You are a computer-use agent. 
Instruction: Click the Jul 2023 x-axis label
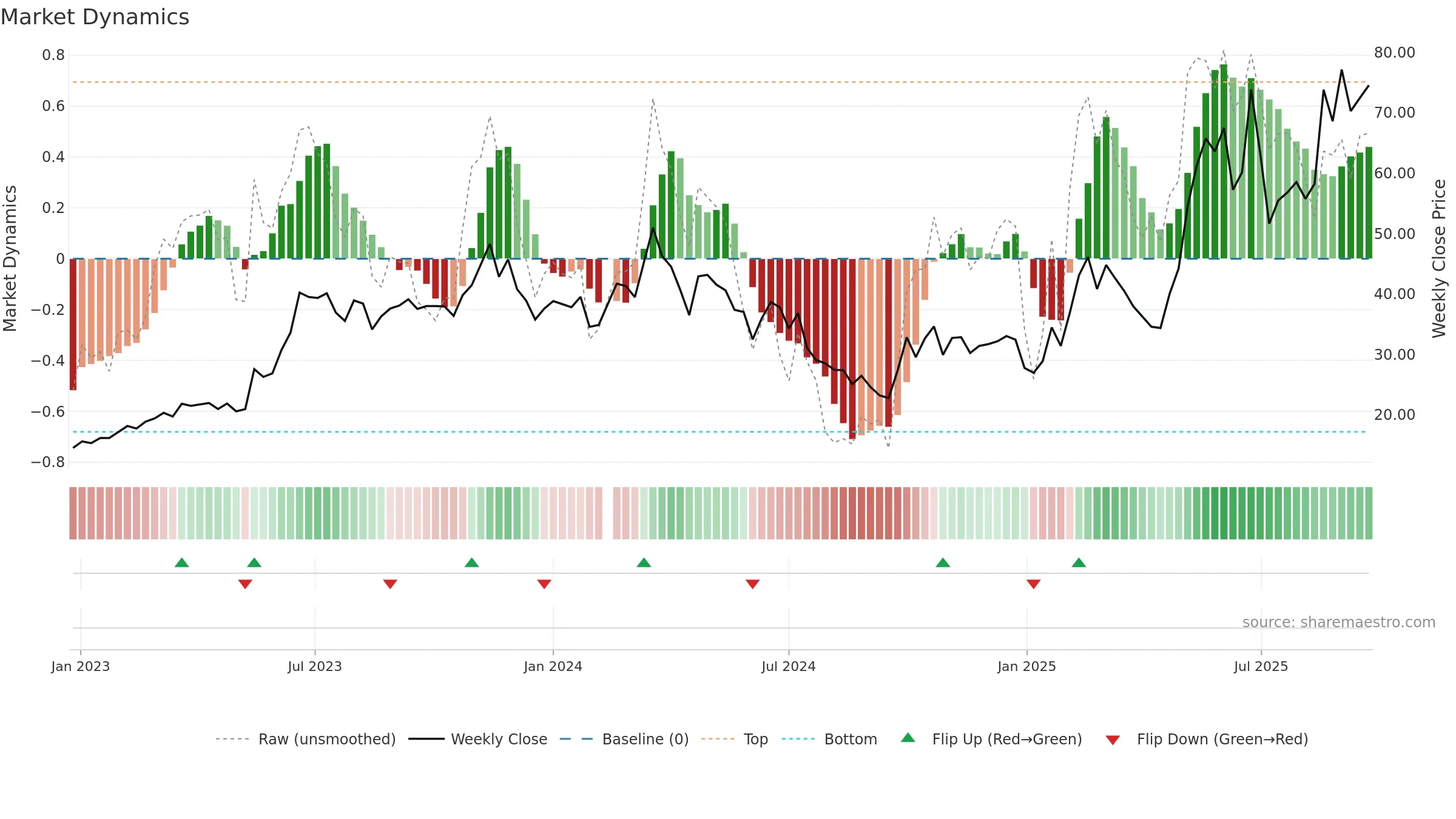coord(315,666)
